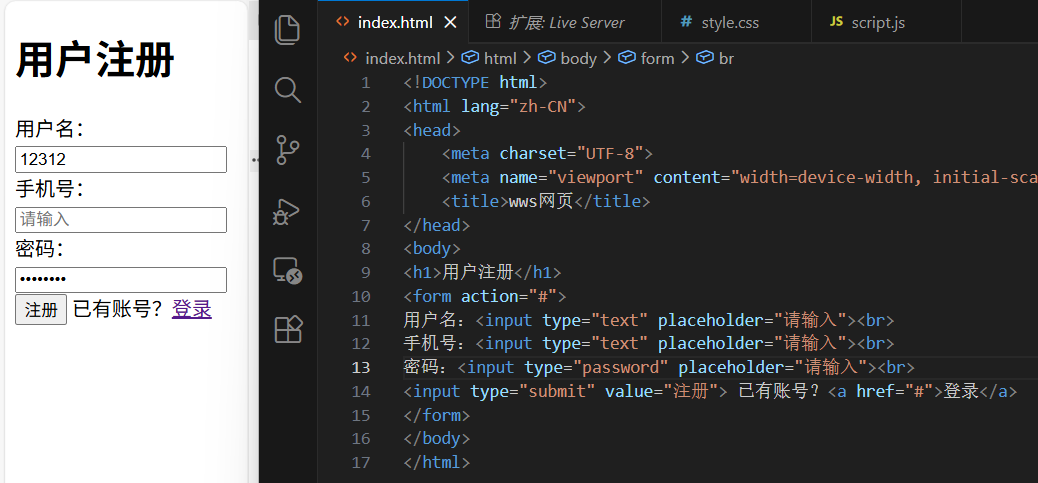This screenshot has width=1038, height=483.
Task: Click the 注册 submit button
Action: (x=41, y=310)
